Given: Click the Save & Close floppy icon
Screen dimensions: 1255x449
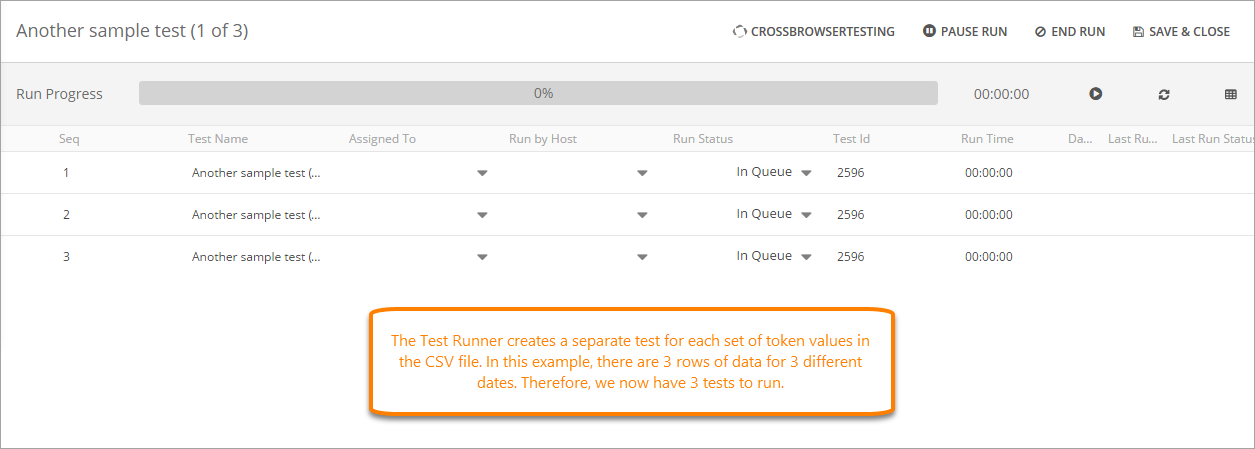Looking at the screenshot, I should 1138,32.
